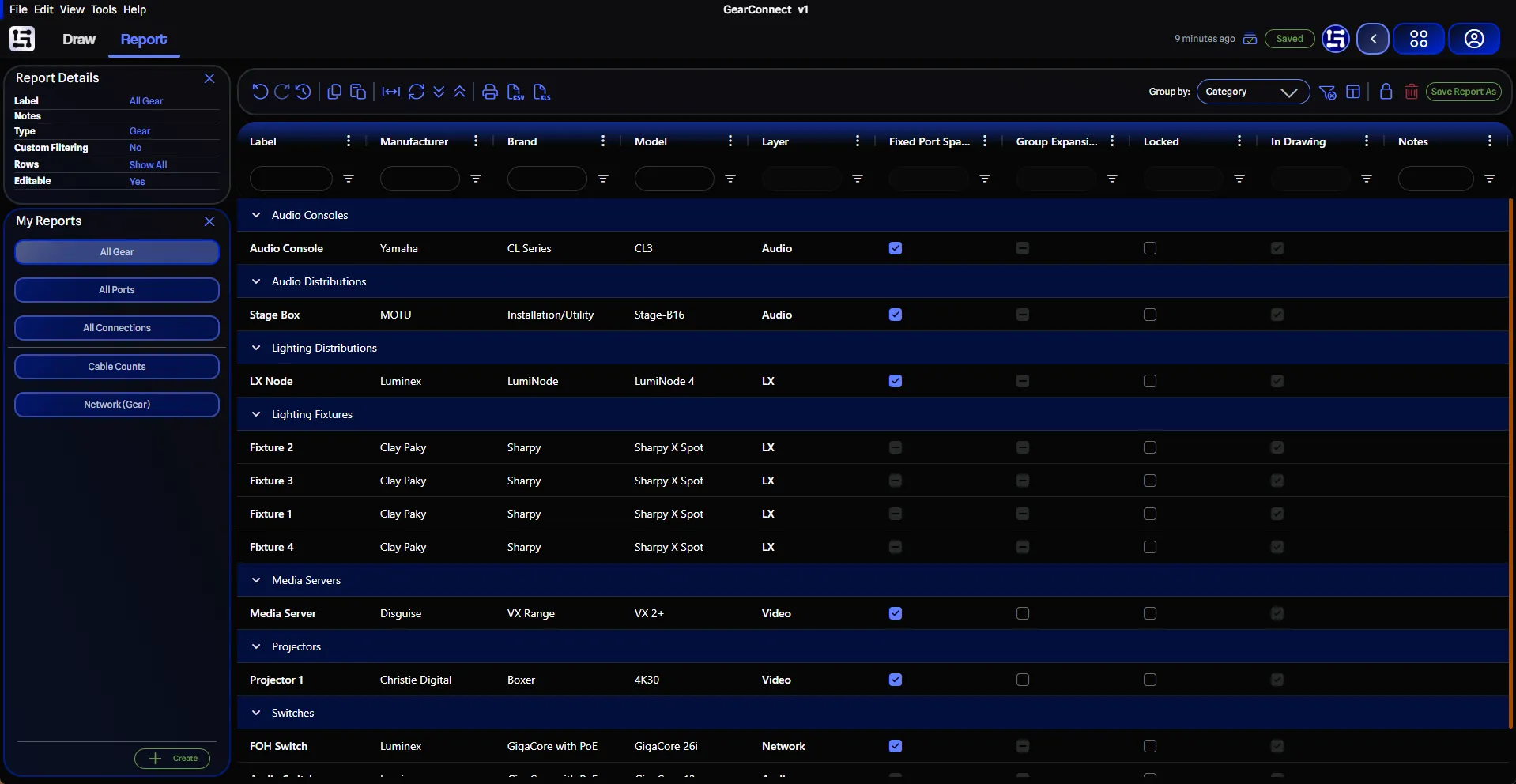Lock the report with the padlock icon

pyautogui.click(x=1386, y=92)
